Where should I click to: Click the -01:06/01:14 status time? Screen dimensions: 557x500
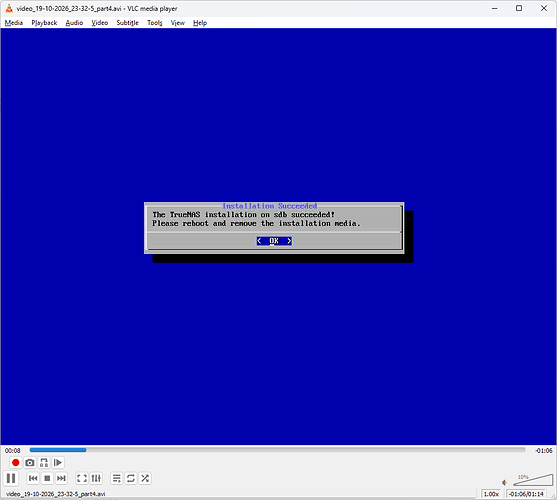(526, 494)
